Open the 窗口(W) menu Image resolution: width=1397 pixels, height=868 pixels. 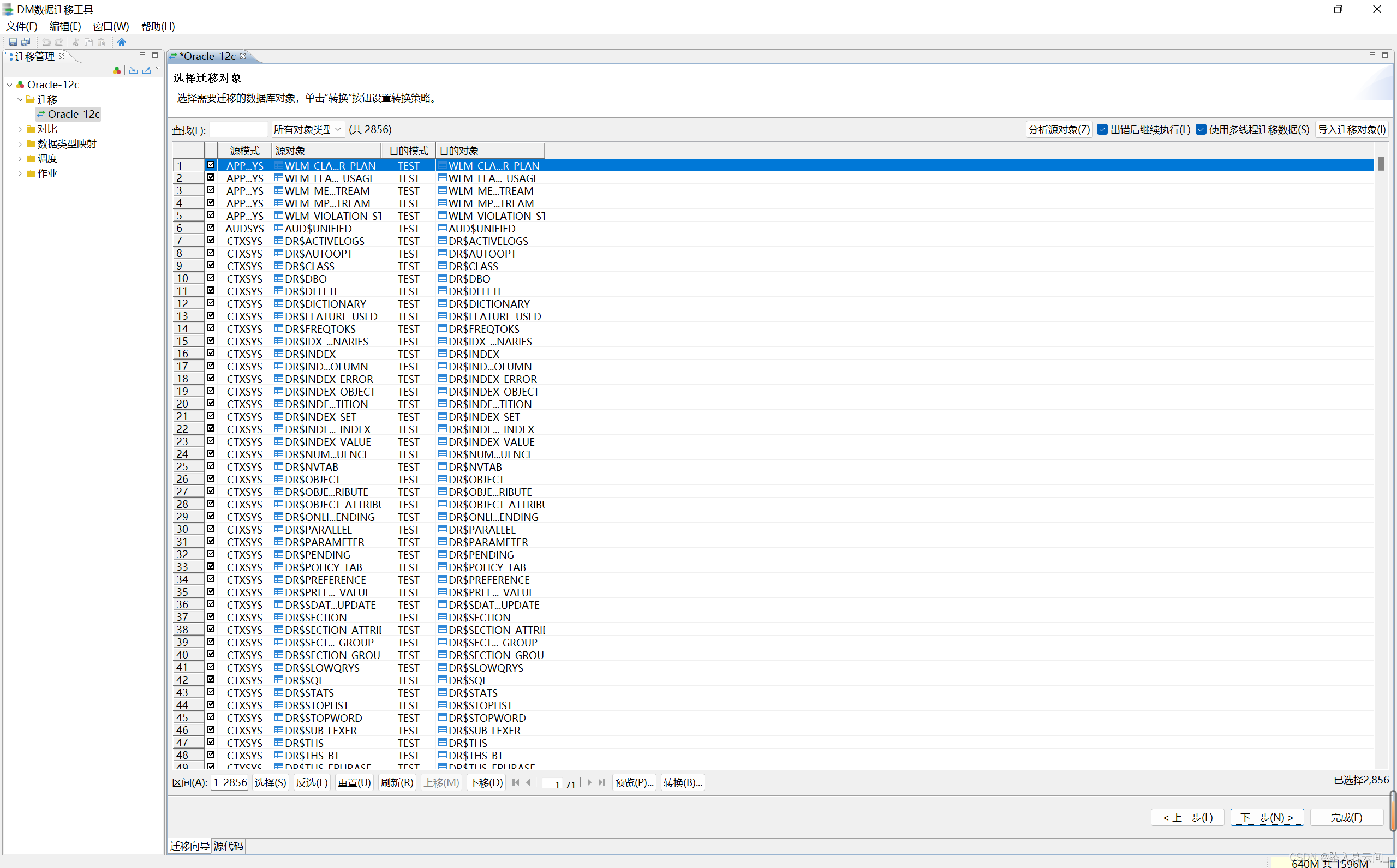coord(111,26)
